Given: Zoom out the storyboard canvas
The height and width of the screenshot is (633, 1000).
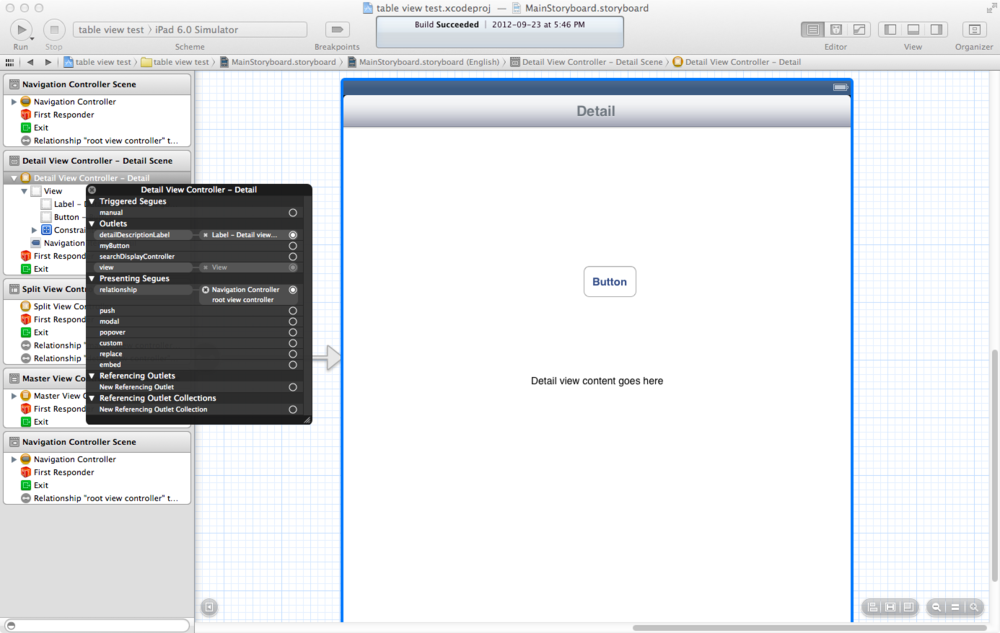Looking at the screenshot, I should click(x=937, y=607).
